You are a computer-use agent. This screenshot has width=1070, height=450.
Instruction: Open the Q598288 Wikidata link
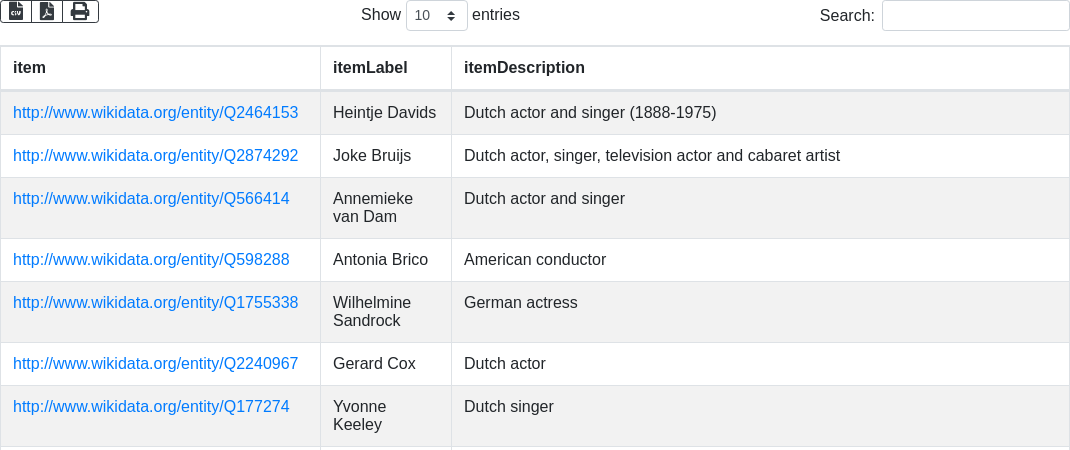pos(151,260)
